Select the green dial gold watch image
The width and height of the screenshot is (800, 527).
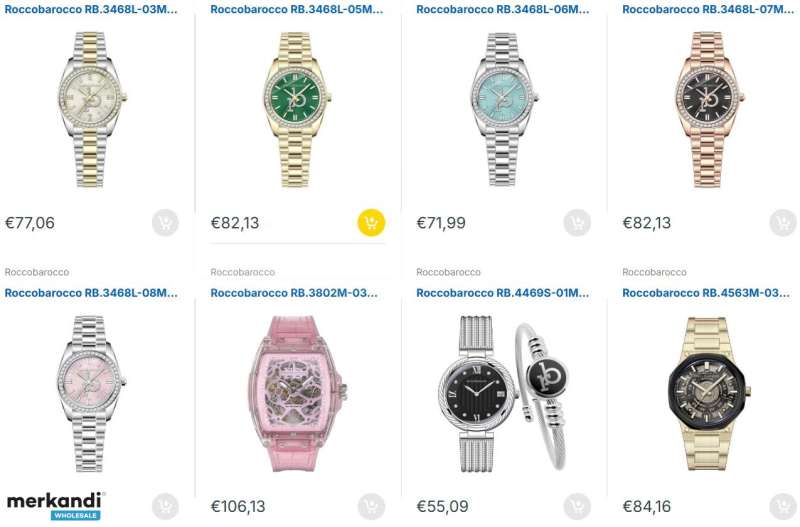point(297,109)
